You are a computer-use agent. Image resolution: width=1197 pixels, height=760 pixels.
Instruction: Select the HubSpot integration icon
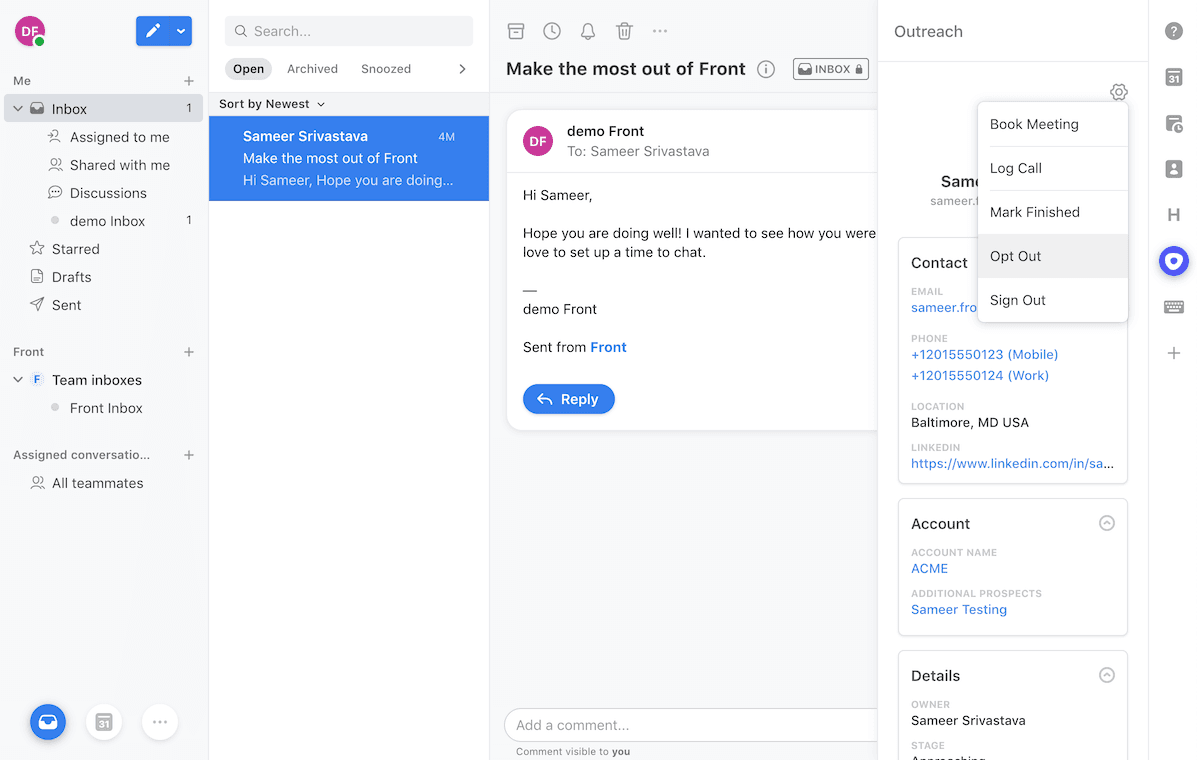1174,214
